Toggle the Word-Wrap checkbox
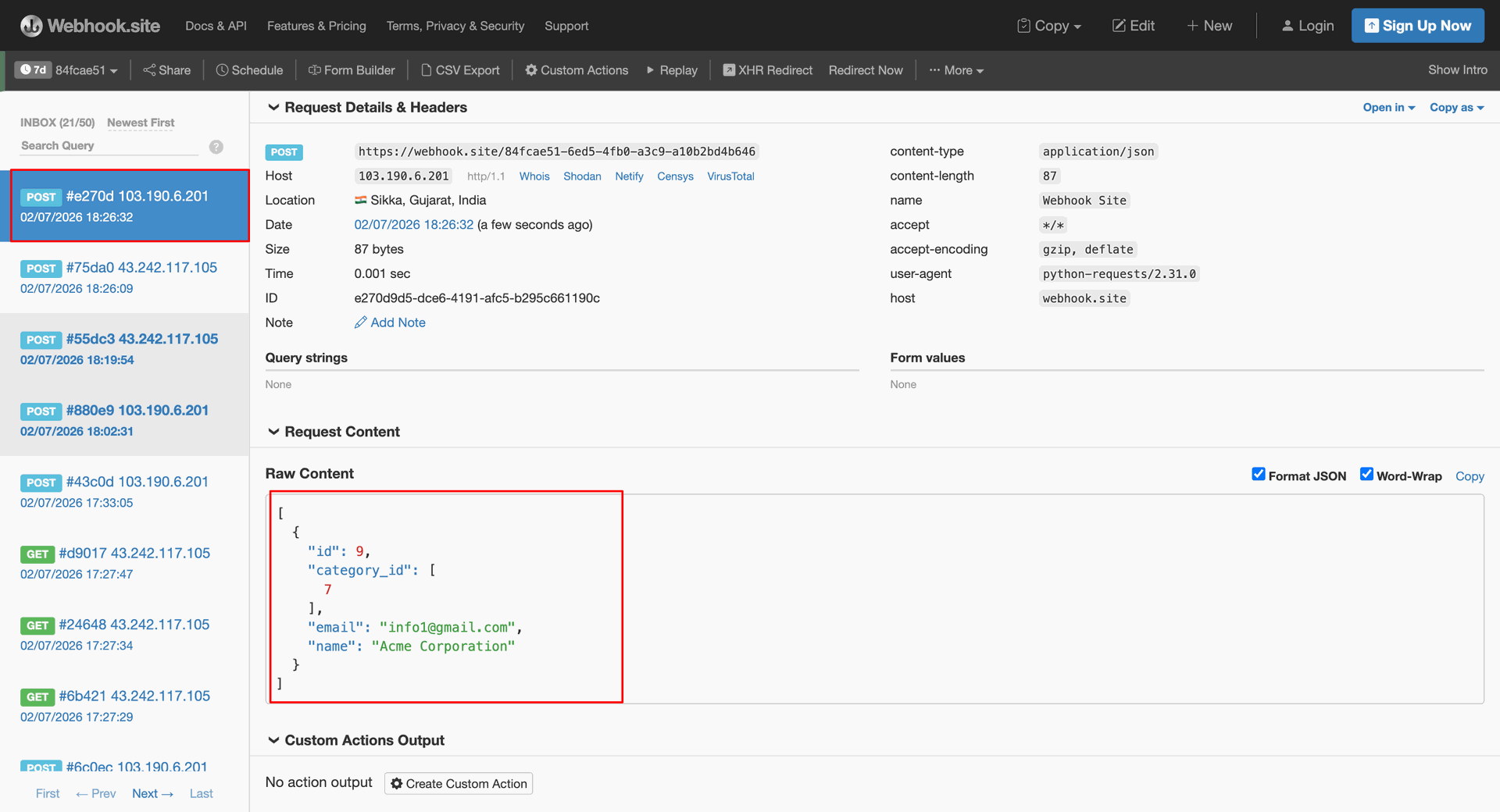This screenshot has height=812, width=1500. click(1366, 475)
